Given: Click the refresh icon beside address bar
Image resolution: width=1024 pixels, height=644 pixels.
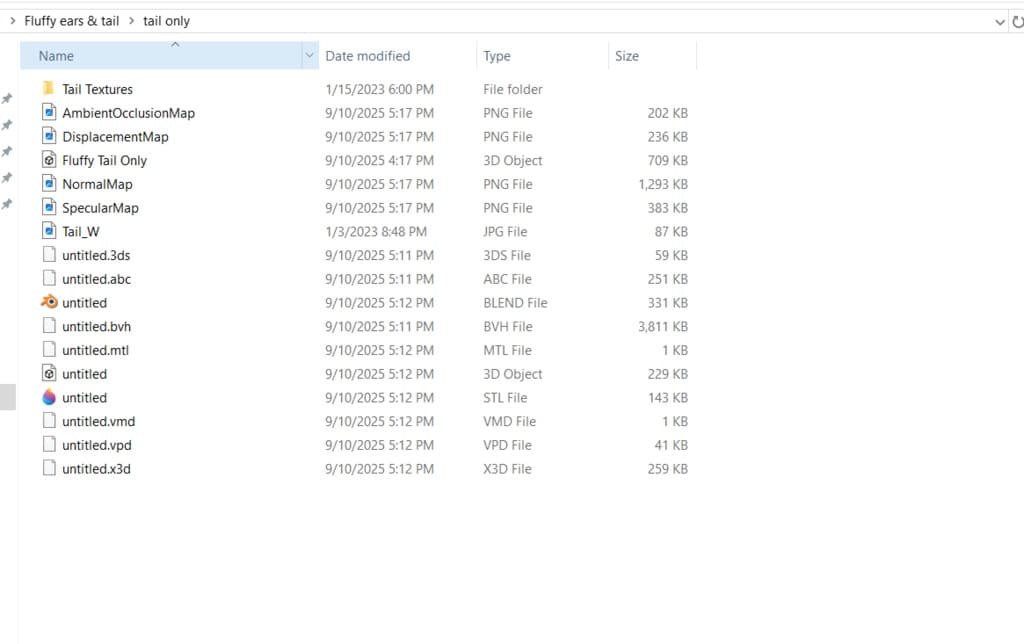Looking at the screenshot, I should pos(1017,22).
